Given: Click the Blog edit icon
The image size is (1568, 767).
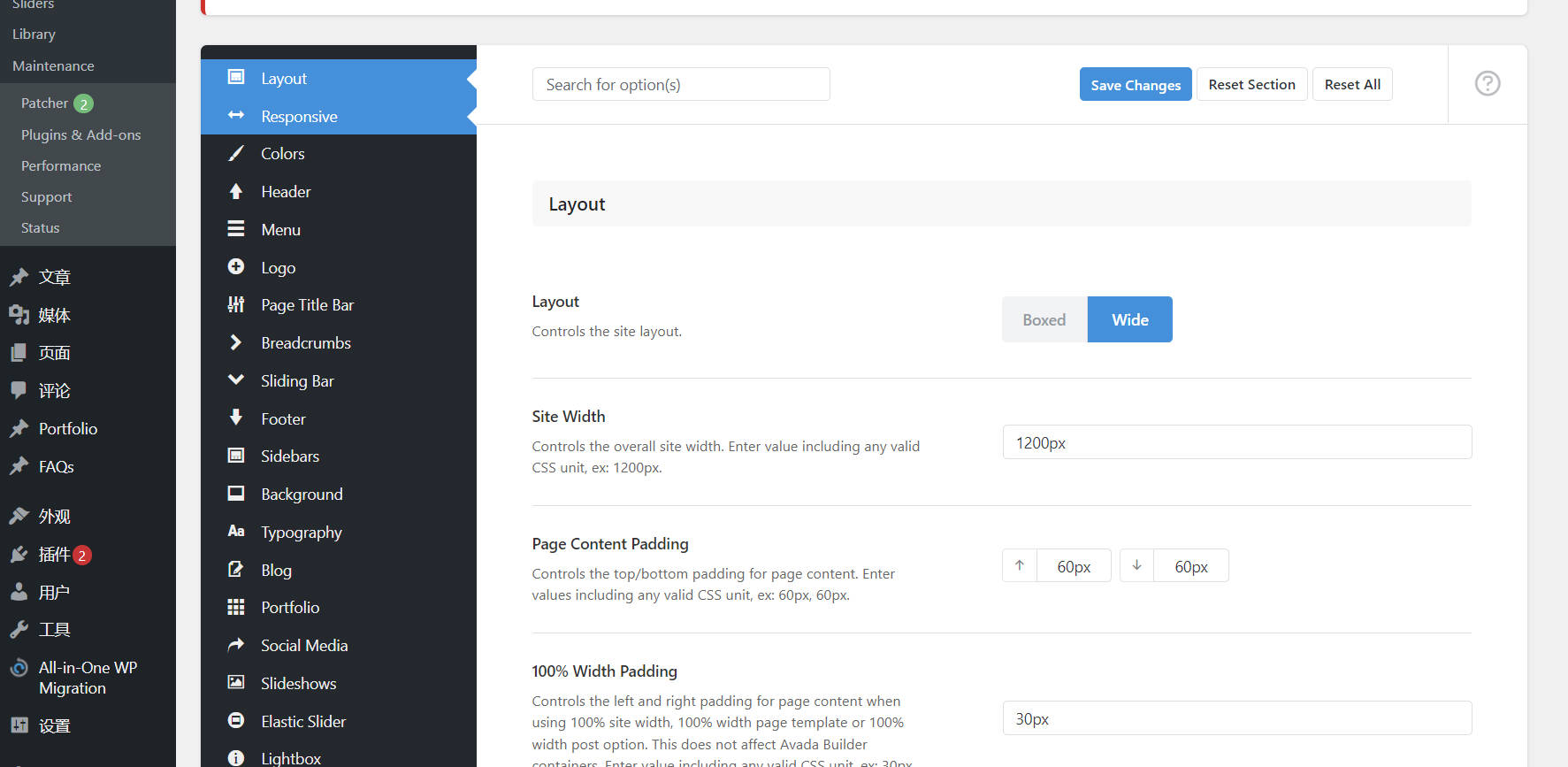Looking at the screenshot, I should point(236,569).
